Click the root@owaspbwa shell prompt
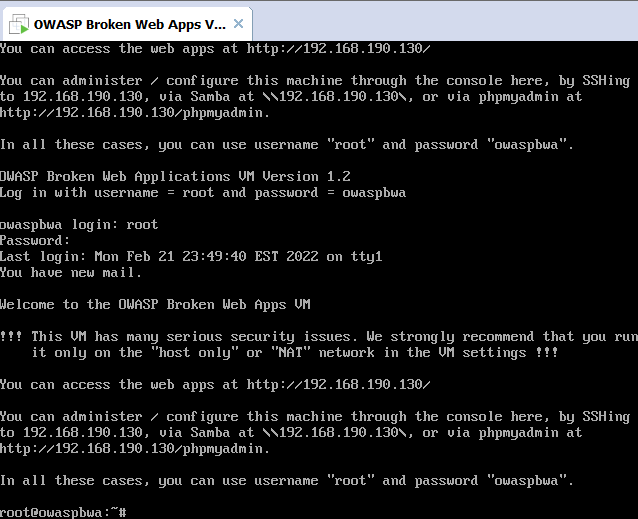Image resolution: width=638 pixels, height=519 pixels. point(63,512)
